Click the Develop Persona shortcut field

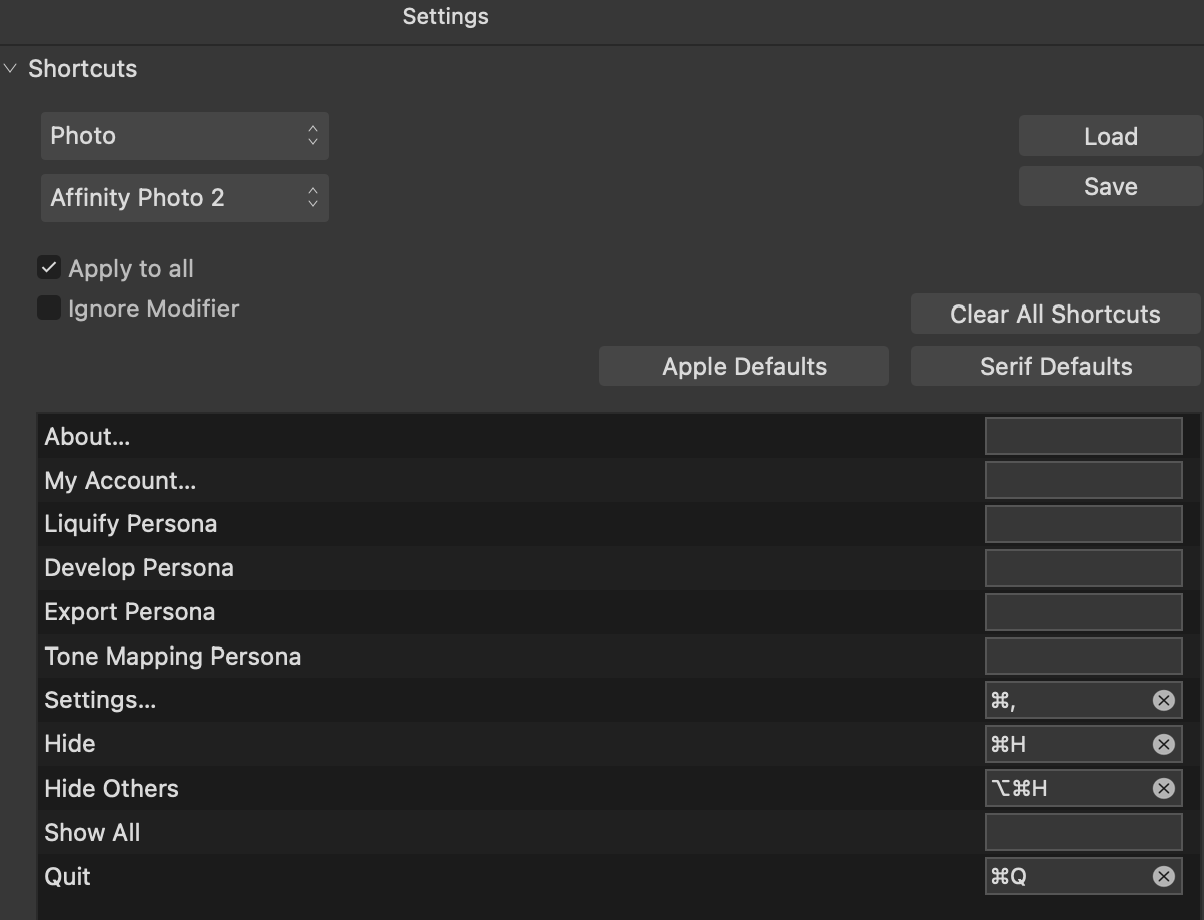coord(1083,567)
